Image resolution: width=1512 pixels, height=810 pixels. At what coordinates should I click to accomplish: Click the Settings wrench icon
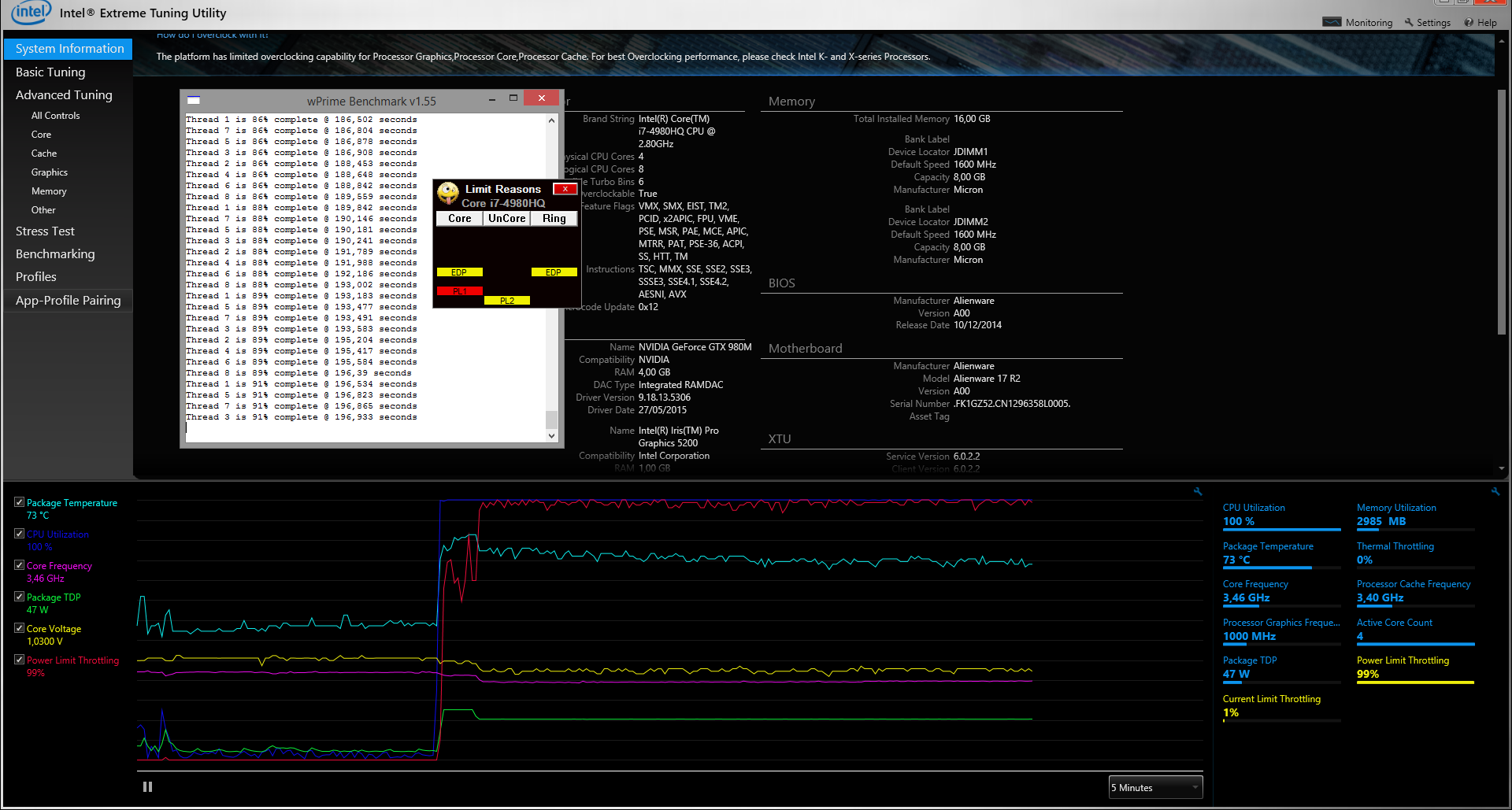pyautogui.click(x=1409, y=22)
